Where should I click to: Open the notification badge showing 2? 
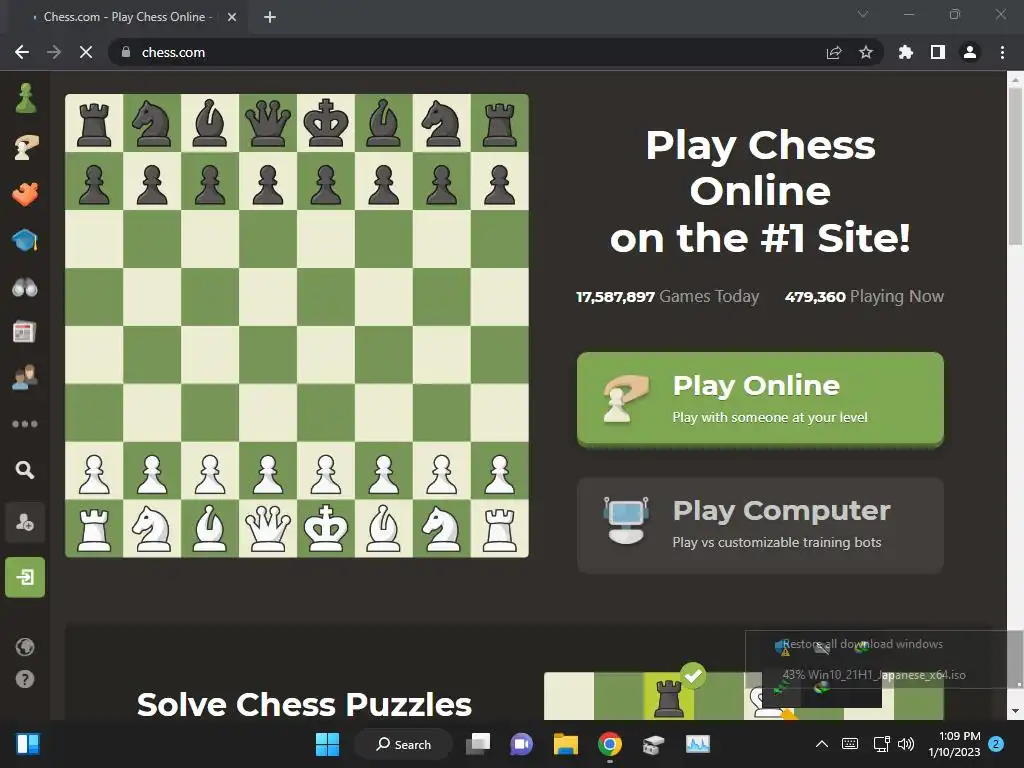[x=996, y=743]
